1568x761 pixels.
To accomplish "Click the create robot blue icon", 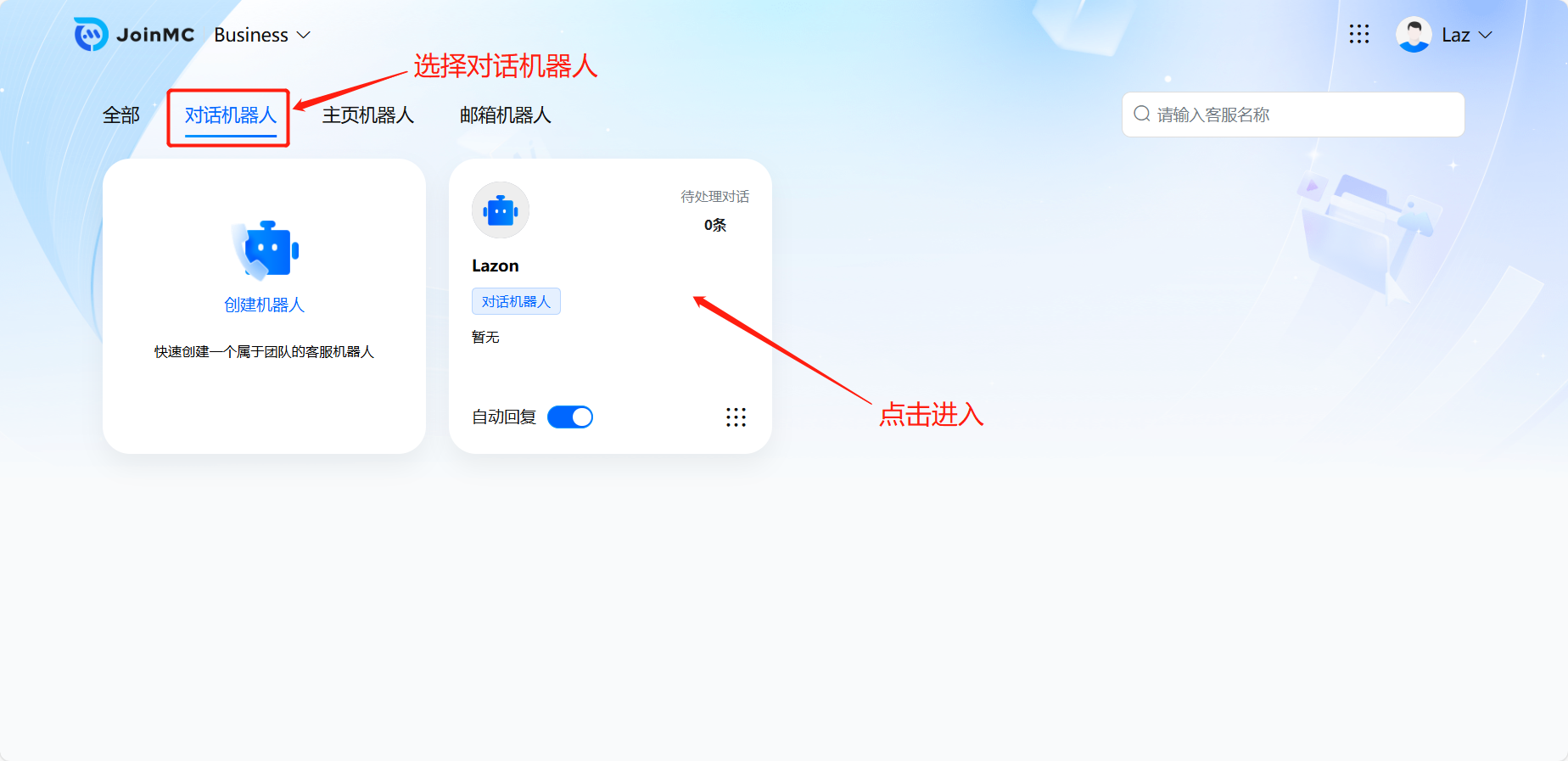I will [266, 250].
